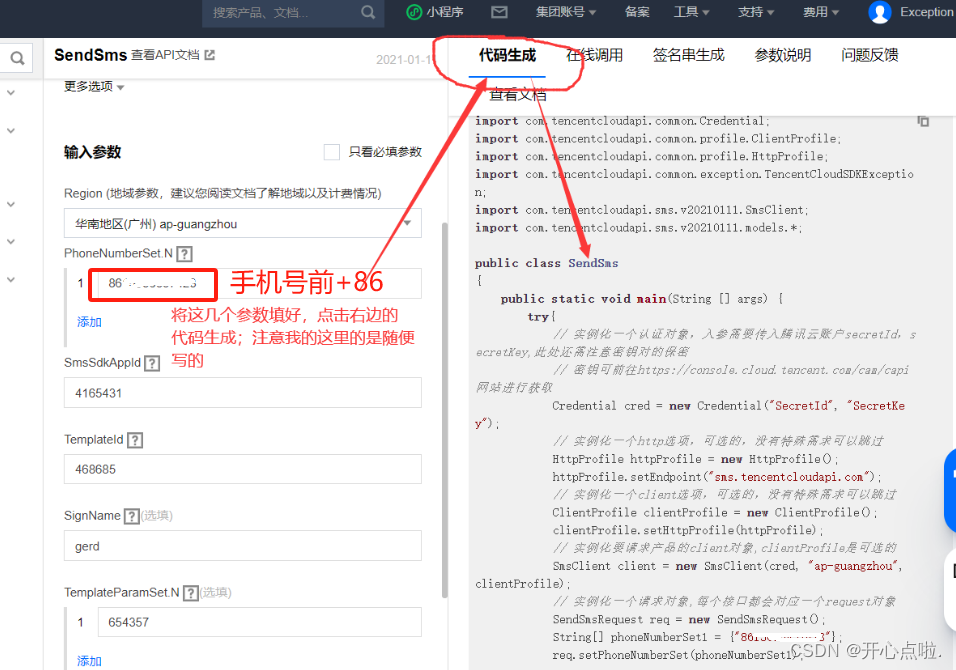Image resolution: width=956 pixels, height=670 pixels.
Task: Show help for PhoneNumberSet.N question icon
Action: [x=185, y=254]
